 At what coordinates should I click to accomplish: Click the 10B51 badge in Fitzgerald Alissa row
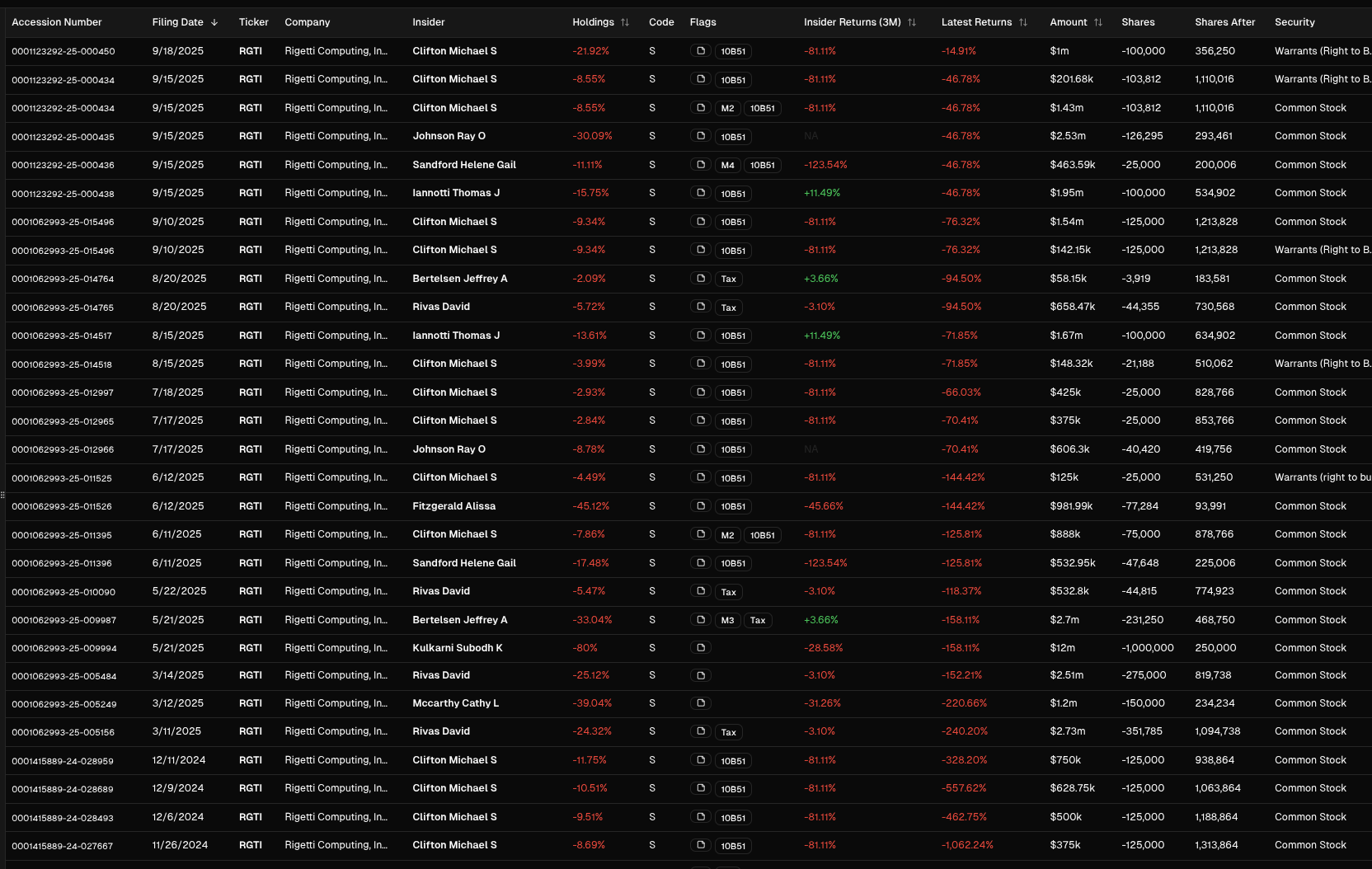point(733,506)
